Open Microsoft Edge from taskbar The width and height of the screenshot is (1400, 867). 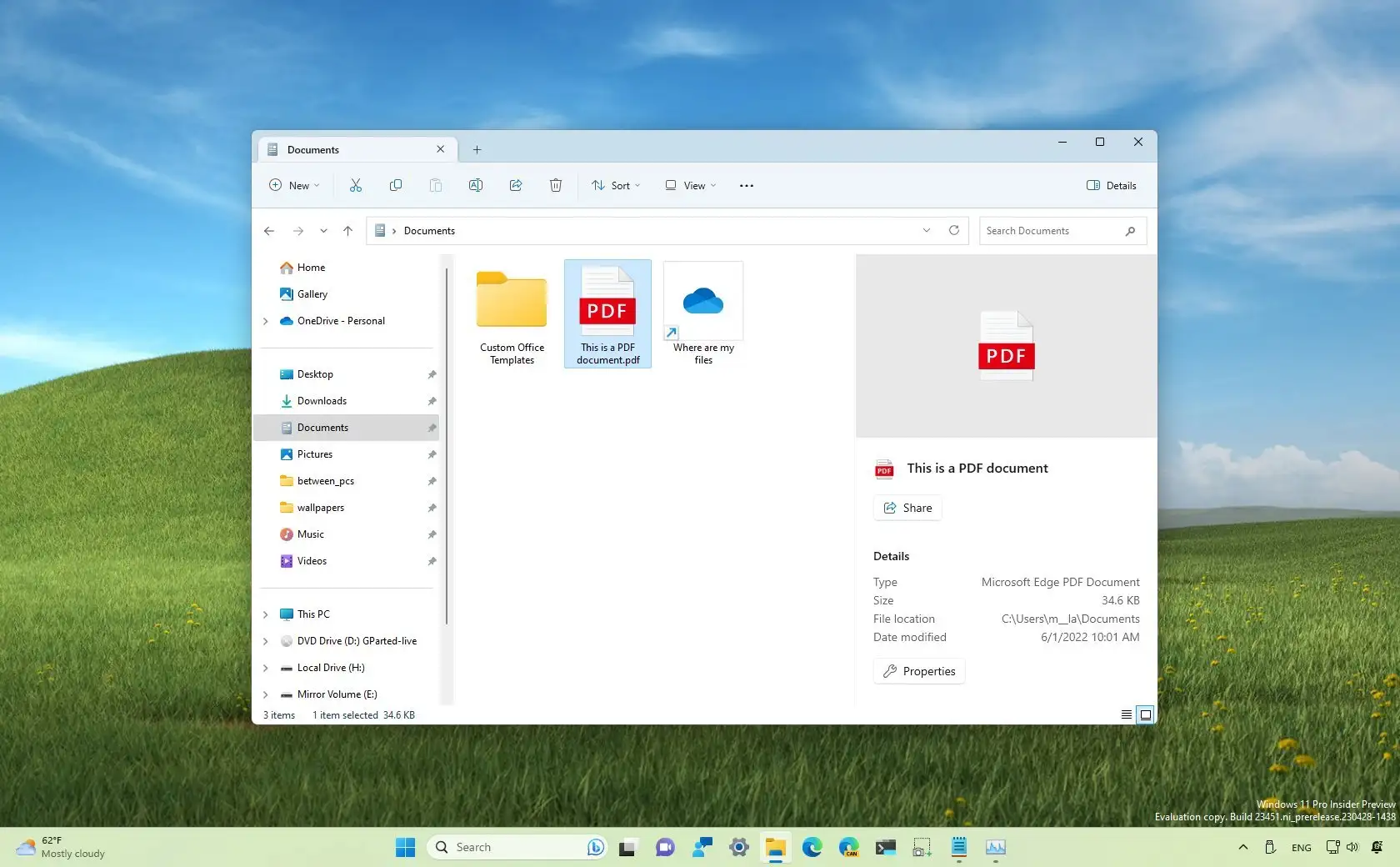pyautogui.click(x=812, y=847)
